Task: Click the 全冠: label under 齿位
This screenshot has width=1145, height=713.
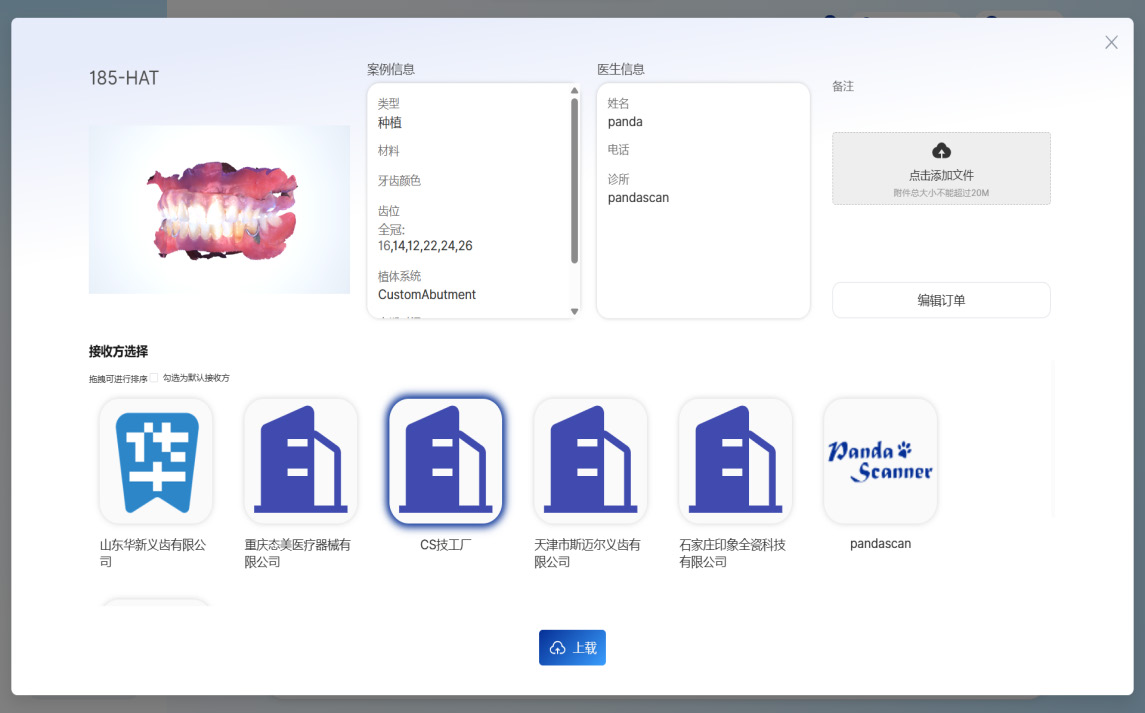Action: tap(391, 229)
